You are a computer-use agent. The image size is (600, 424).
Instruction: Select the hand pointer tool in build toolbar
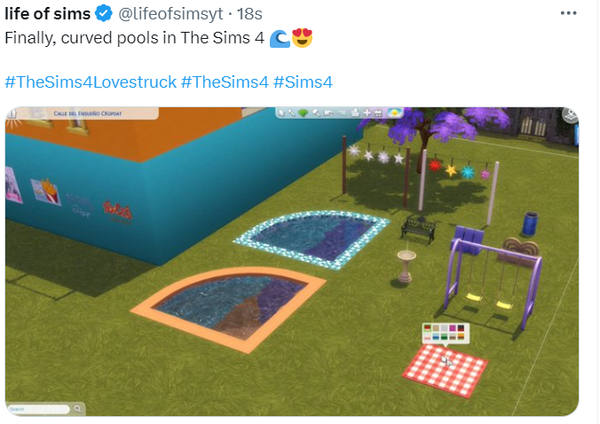pyautogui.click(x=282, y=113)
